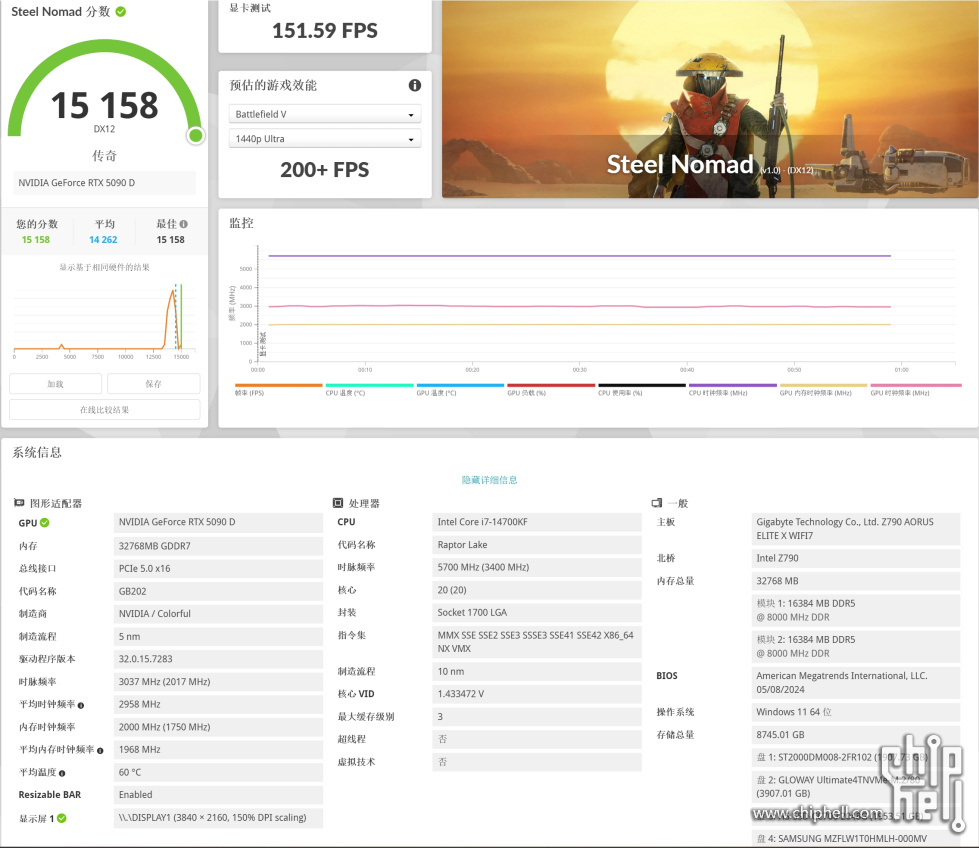979x848 pixels.
Task: Click the Intel Z790 northbridge value
Action: point(855,558)
